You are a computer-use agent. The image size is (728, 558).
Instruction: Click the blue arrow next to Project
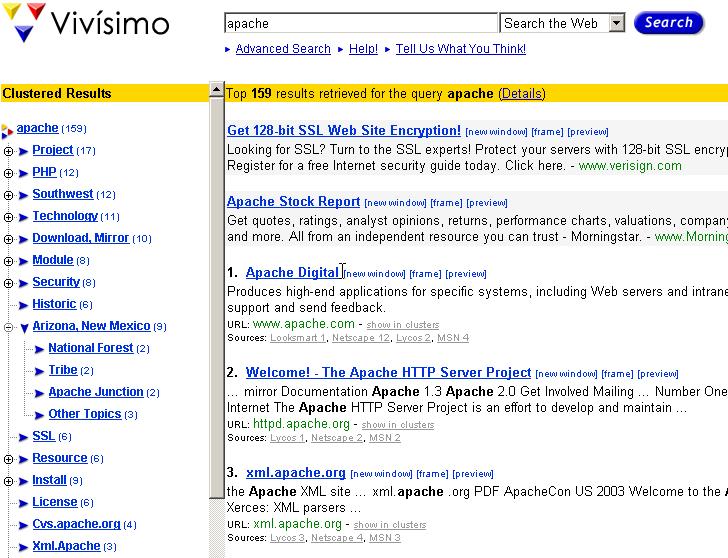[24, 151]
